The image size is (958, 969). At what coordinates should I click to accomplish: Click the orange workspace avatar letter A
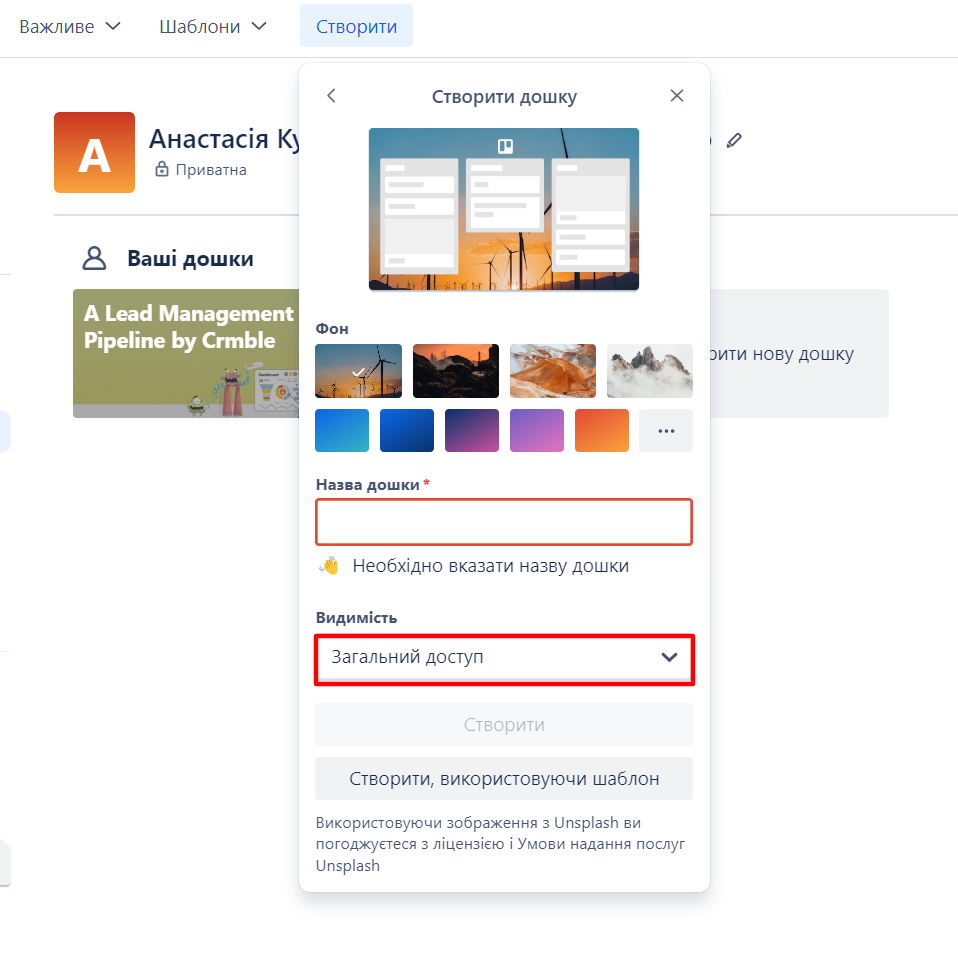click(94, 152)
